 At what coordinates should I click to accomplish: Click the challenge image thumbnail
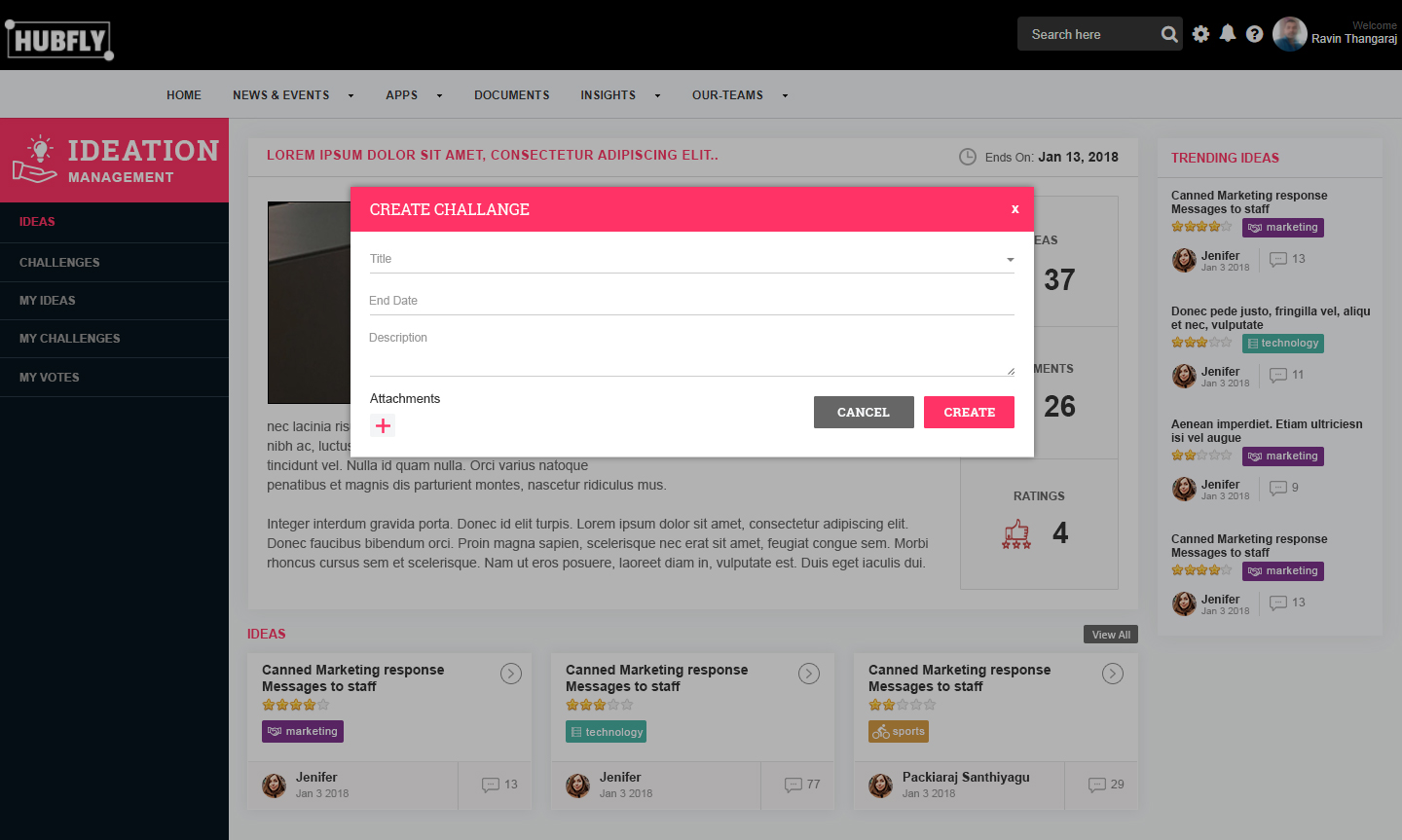tap(309, 303)
